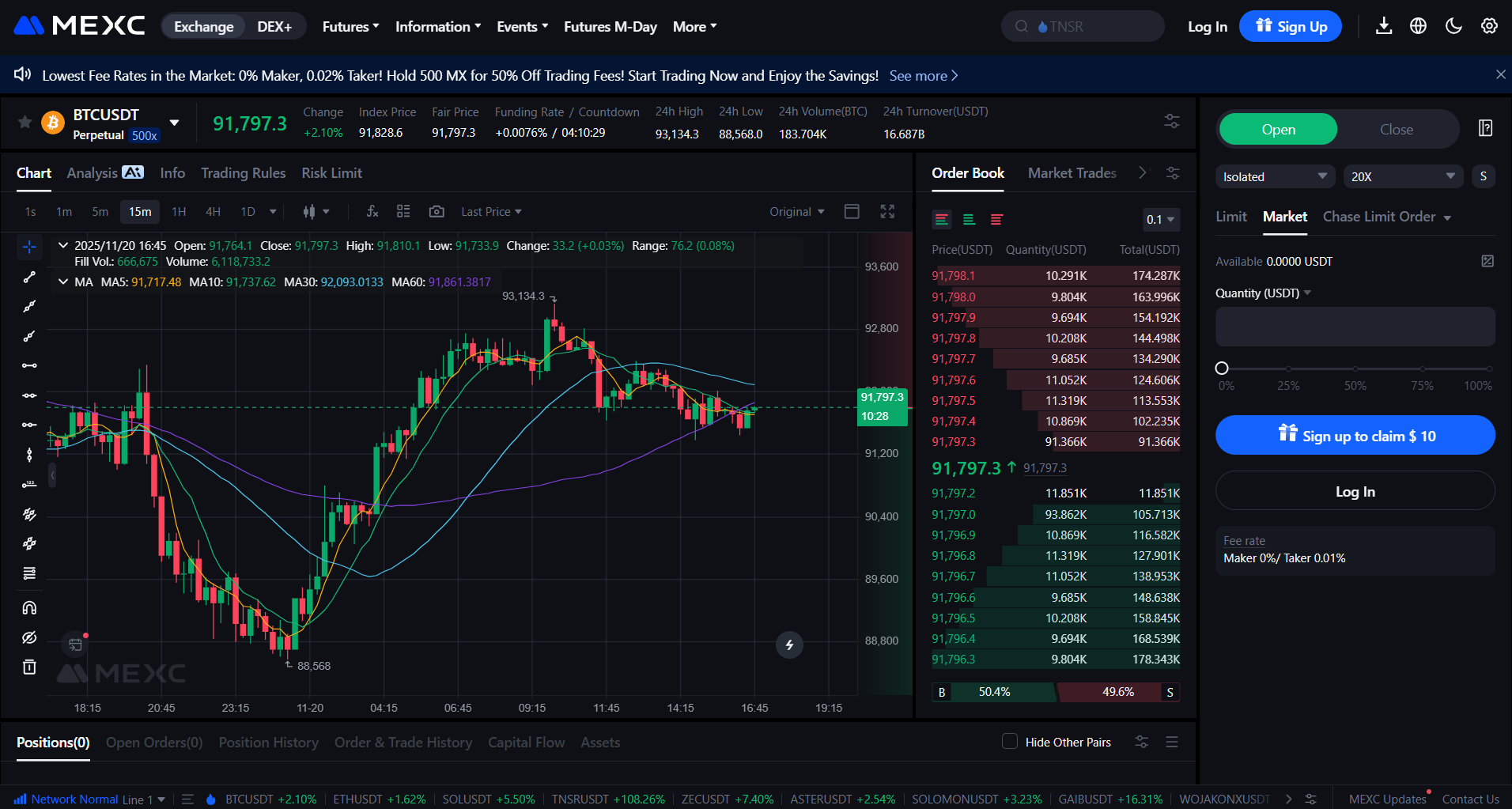
Task: Expand the order book 0.1 precision dropdown
Action: (x=1160, y=219)
